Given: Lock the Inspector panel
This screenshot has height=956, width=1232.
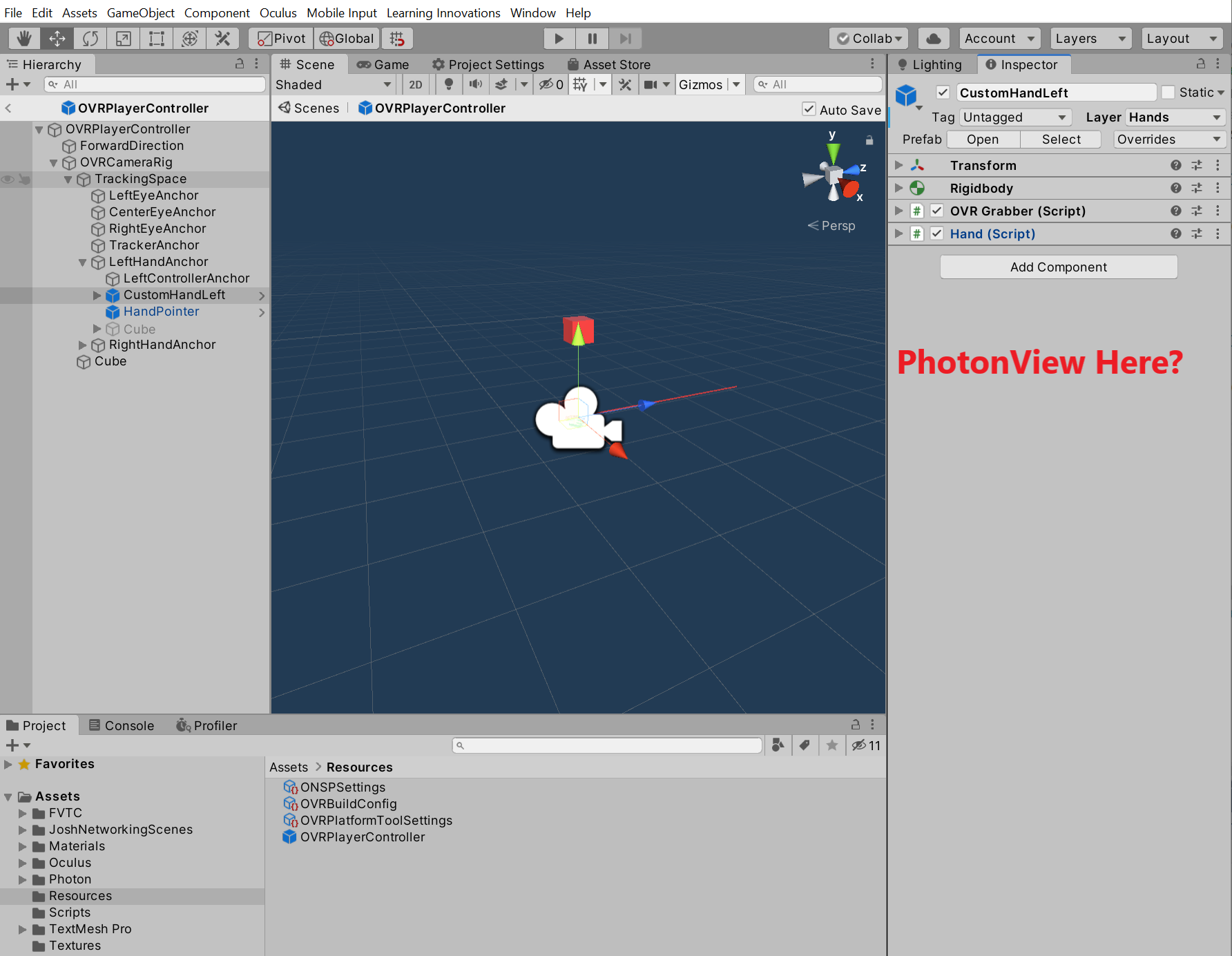Looking at the screenshot, I should 1201,64.
